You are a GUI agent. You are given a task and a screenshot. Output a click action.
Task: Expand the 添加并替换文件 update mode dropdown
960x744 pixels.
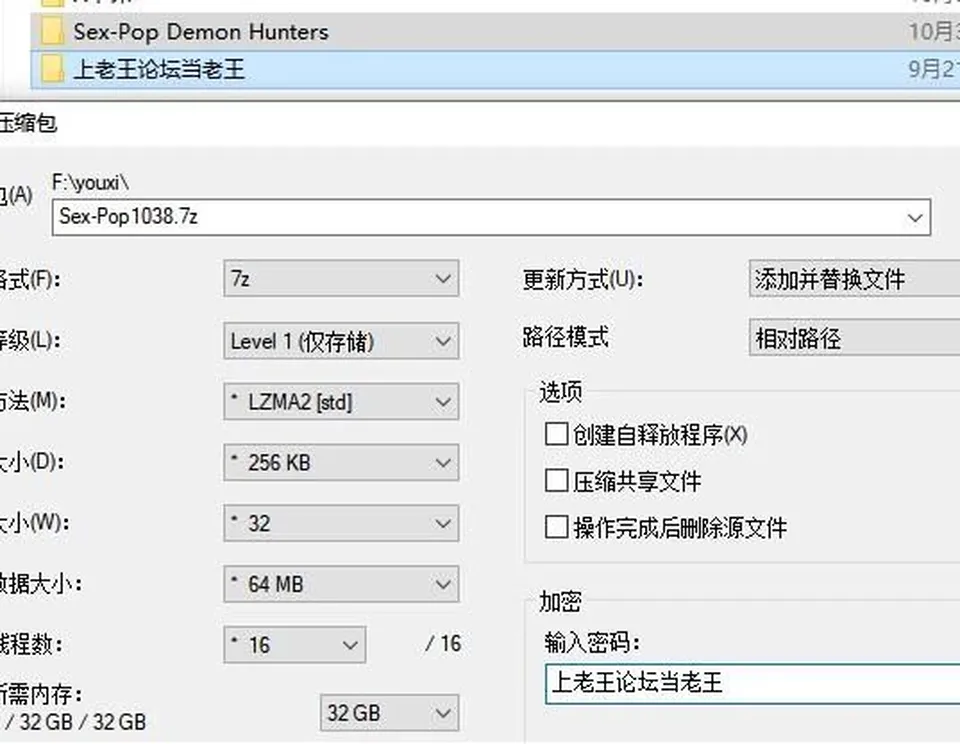855,279
